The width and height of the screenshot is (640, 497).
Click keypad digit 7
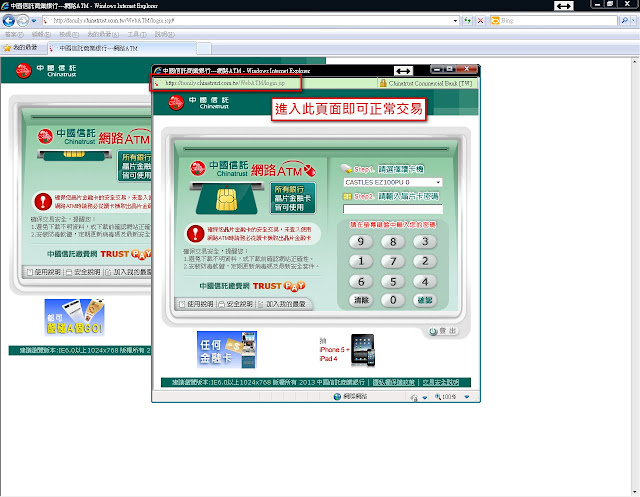pos(393,261)
